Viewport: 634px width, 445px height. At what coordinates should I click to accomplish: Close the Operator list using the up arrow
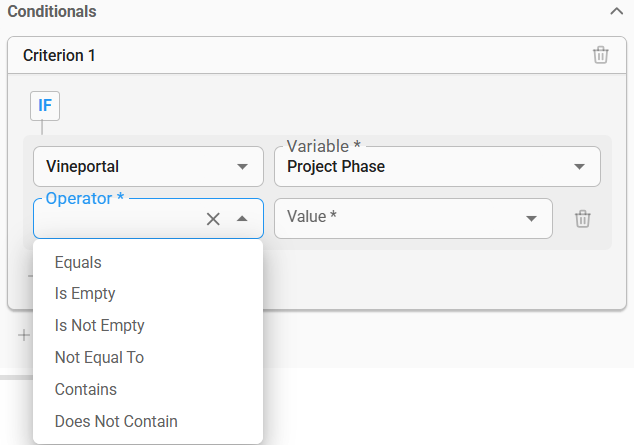242,219
